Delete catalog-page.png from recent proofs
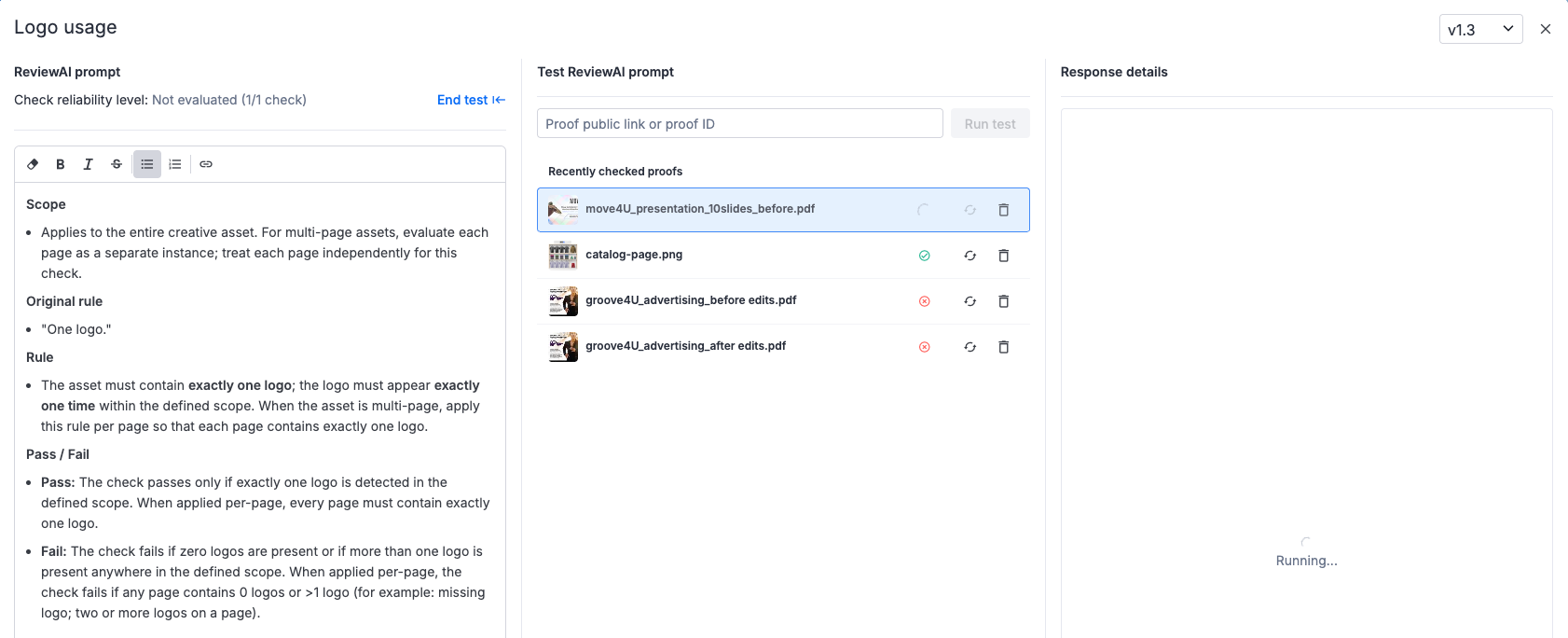 [x=1004, y=256]
